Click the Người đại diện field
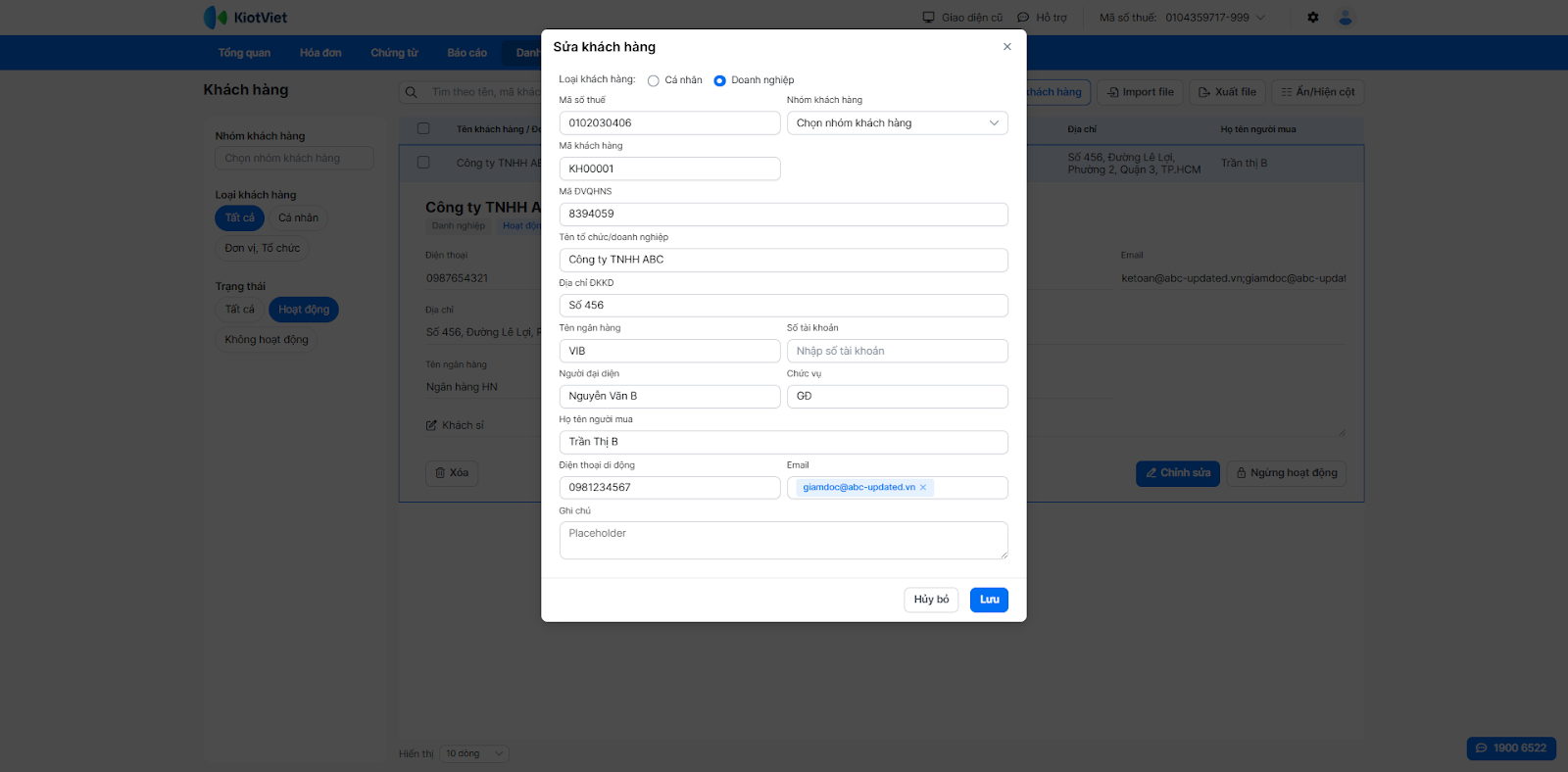Screen dimensions: 1568x772 [x=669, y=397]
